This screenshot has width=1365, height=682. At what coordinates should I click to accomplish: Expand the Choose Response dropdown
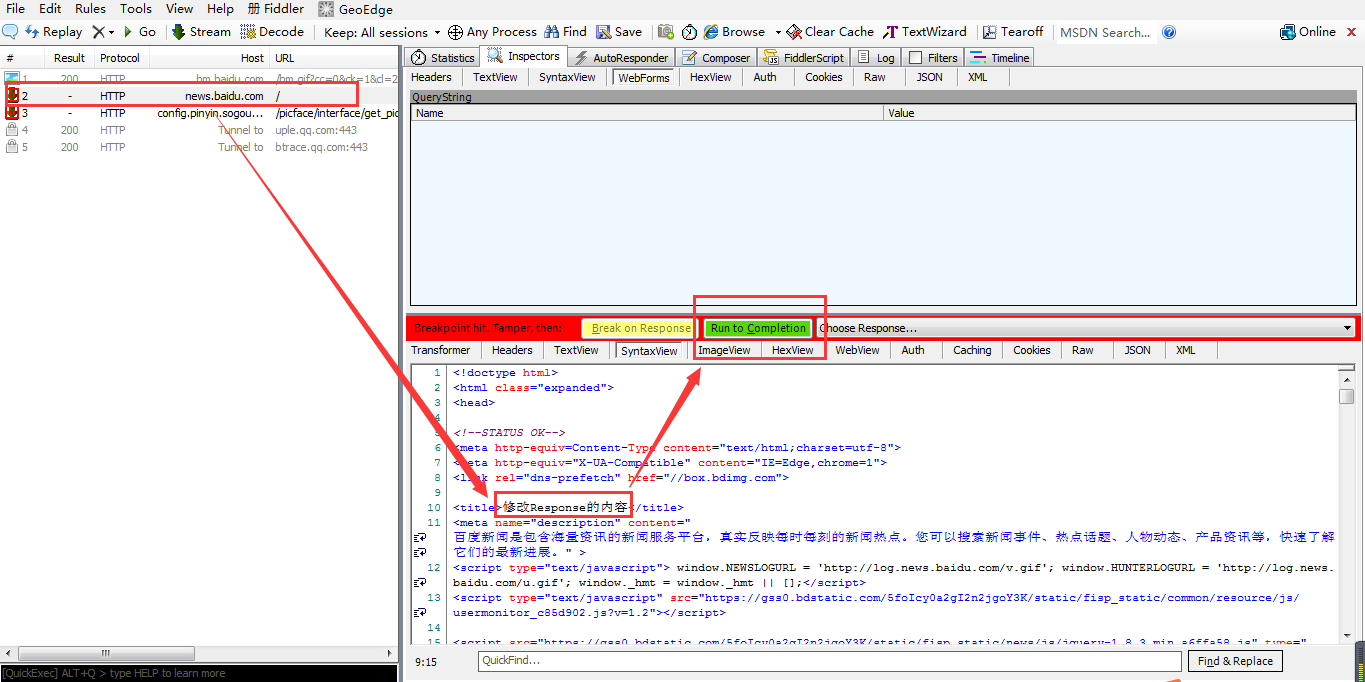point(1085,328)
